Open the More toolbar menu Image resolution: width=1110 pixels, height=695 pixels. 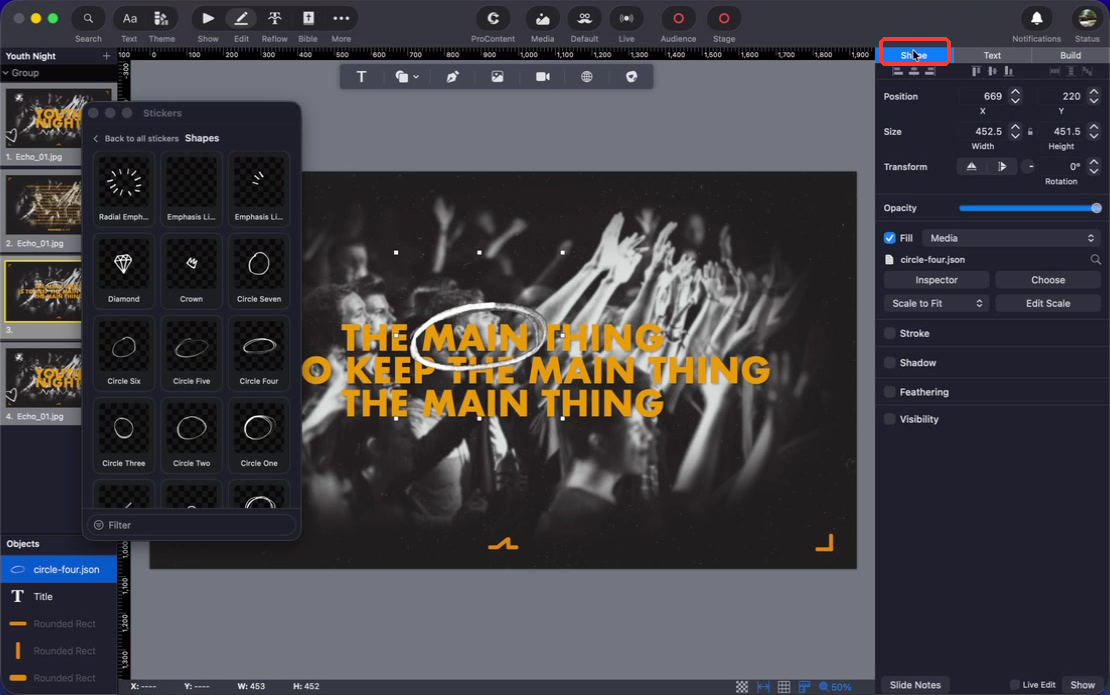click(x=341, y=18)
